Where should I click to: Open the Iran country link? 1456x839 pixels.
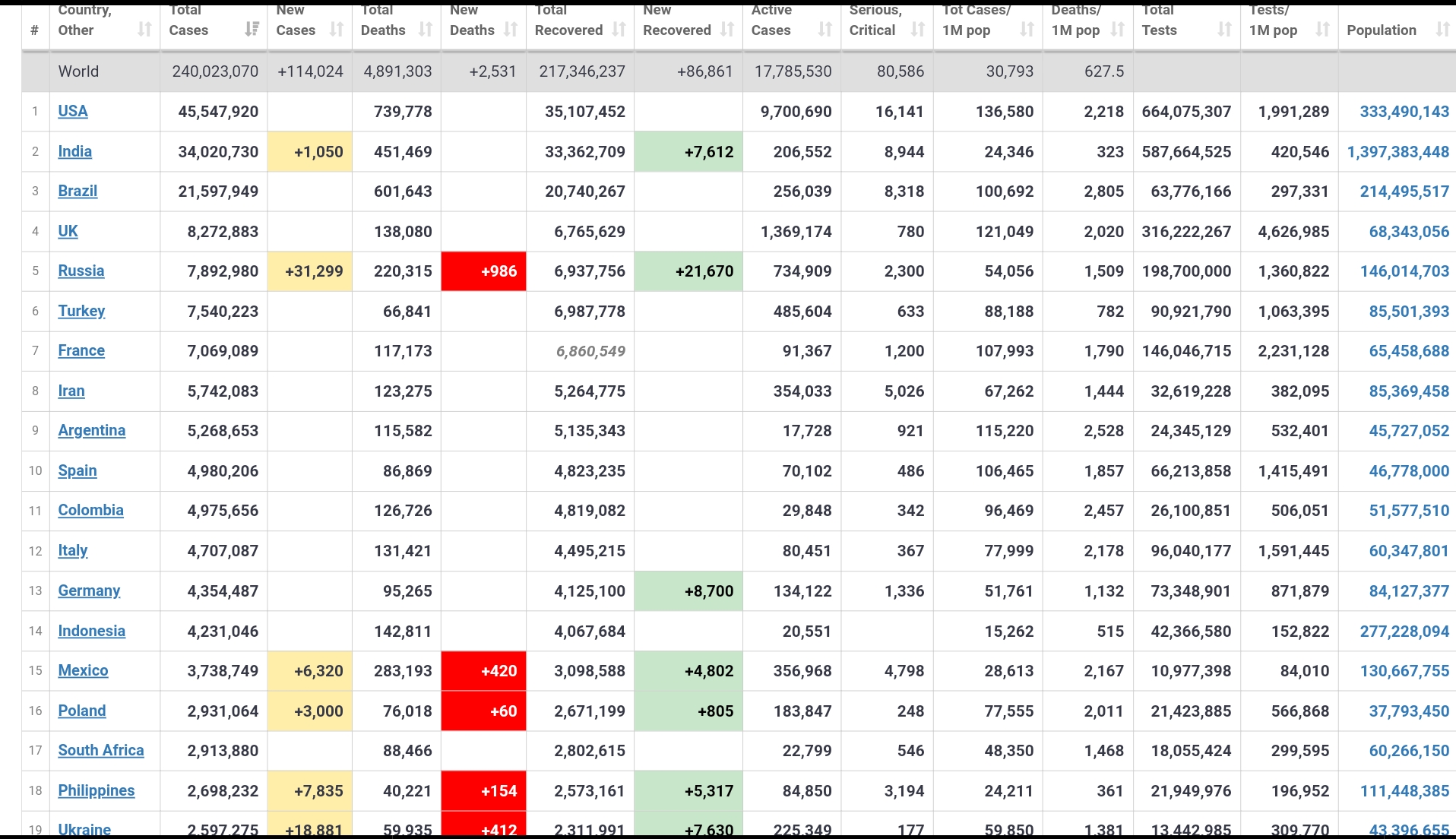pos(71,391)
